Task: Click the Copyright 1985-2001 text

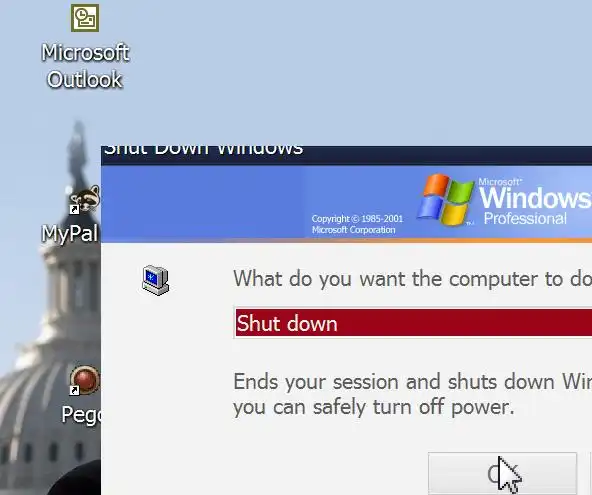Action: tap(357, 219)
